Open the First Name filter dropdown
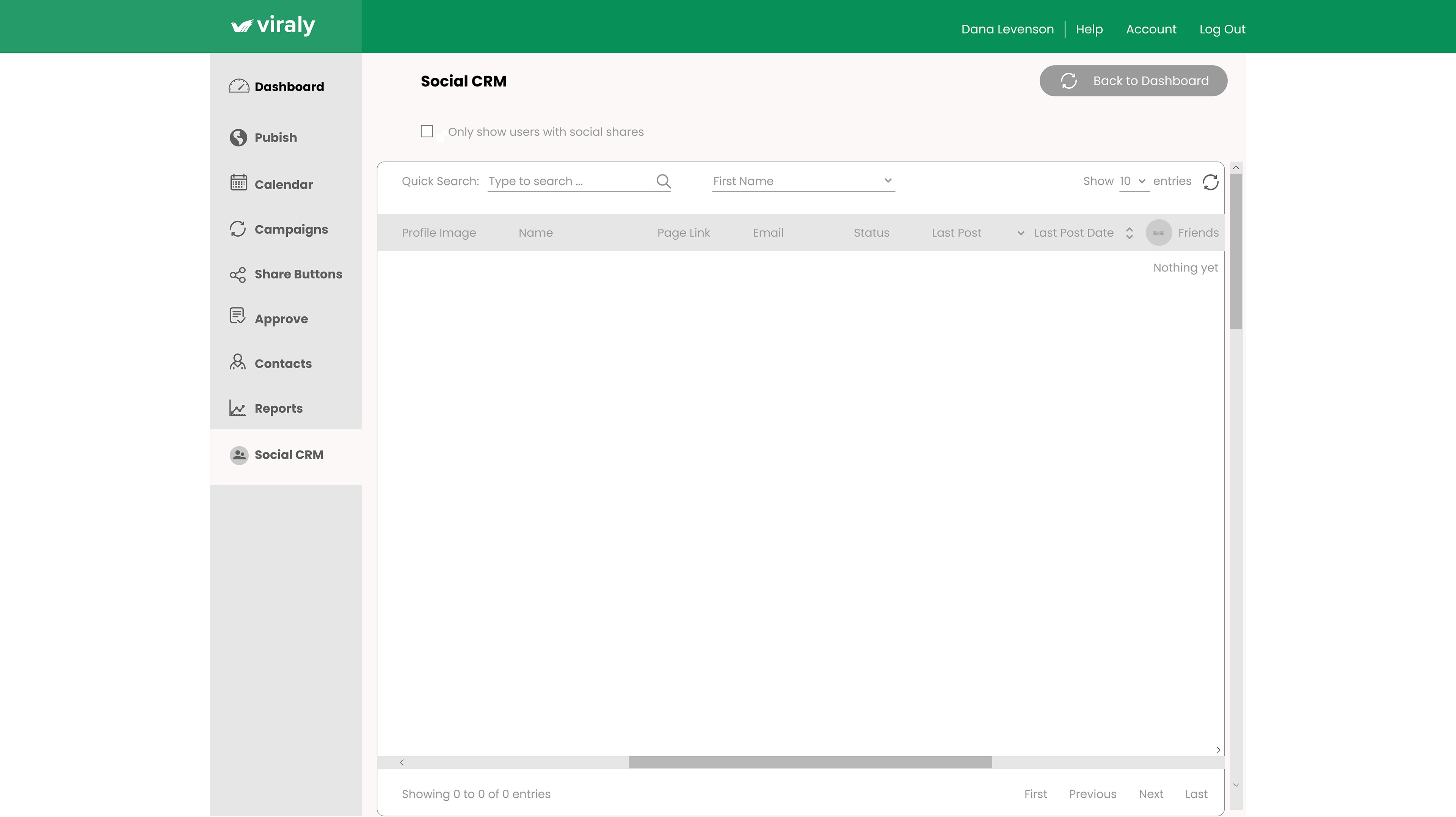The width and height of the screenshot is (1456, 817). [x=803, y=181]
